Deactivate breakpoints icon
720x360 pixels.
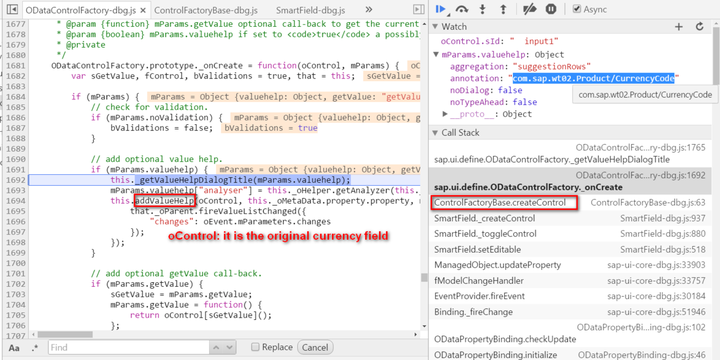530,9
